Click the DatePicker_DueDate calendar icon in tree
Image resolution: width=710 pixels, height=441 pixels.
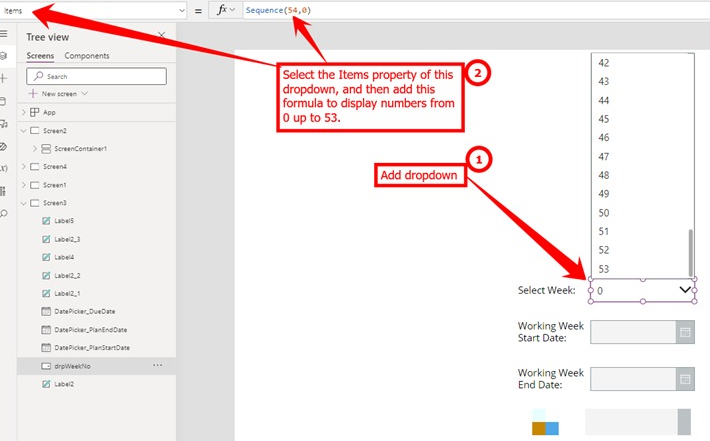click(46, 312)
